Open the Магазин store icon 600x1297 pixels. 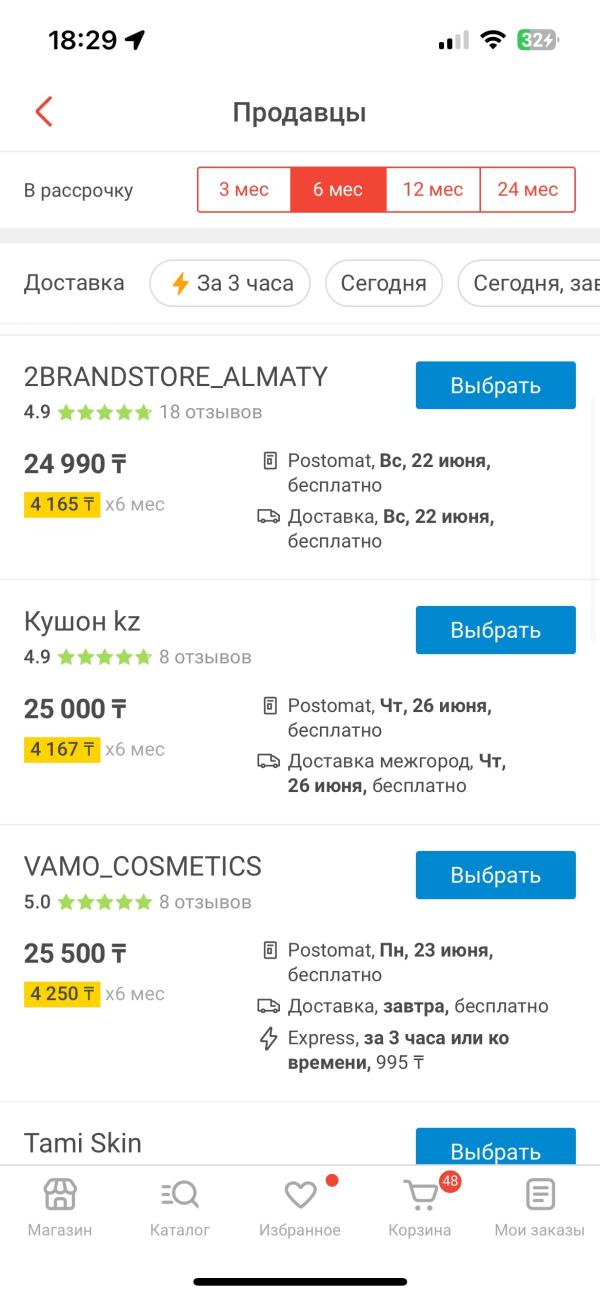(60, 1194)
